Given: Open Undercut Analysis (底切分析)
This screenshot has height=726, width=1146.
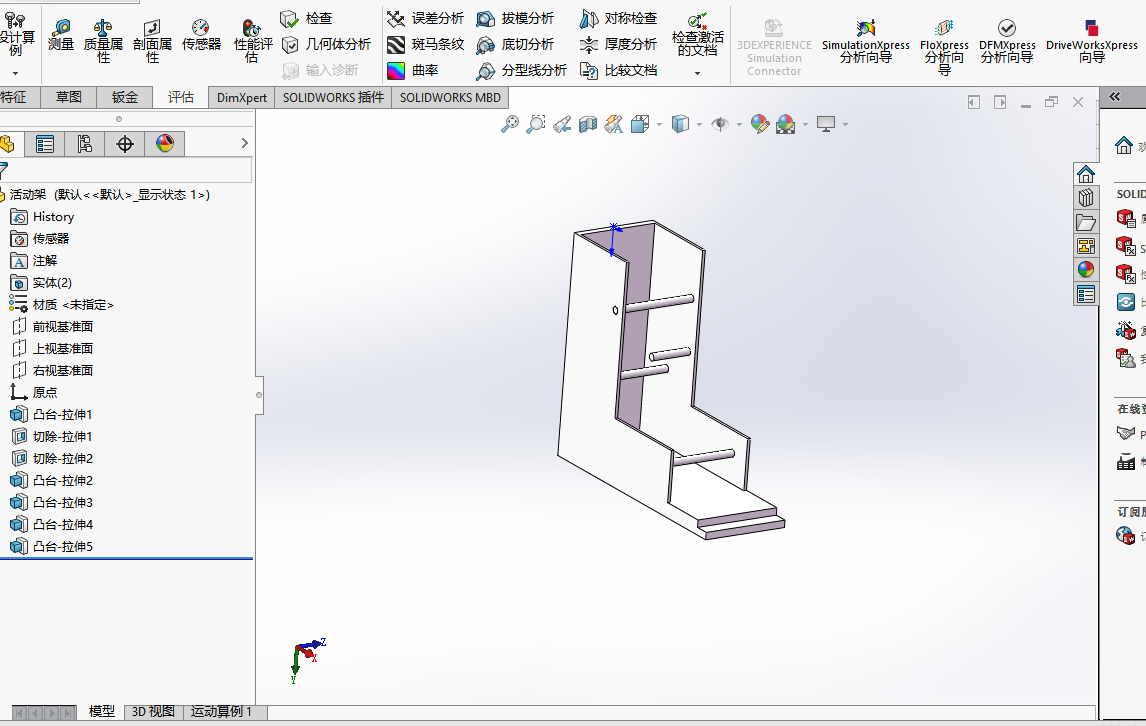Looking at the screenshot, I should [515, 45].
